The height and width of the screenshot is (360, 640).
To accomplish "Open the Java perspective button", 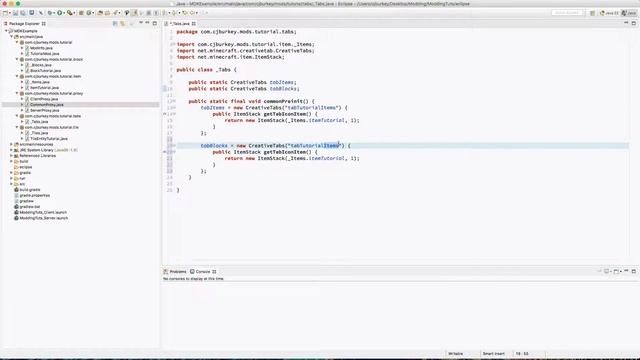I will click(x=629, y=13).
